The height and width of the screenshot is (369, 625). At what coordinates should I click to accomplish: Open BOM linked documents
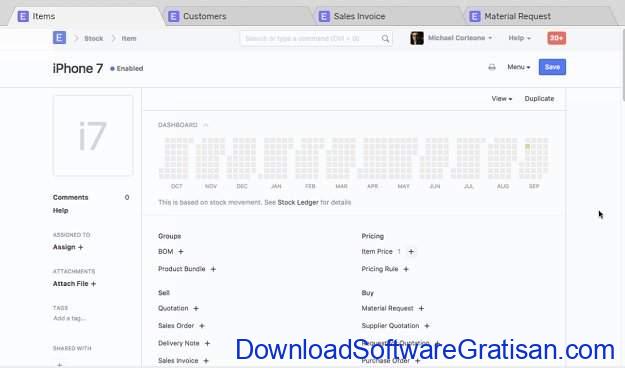[165, 251]
